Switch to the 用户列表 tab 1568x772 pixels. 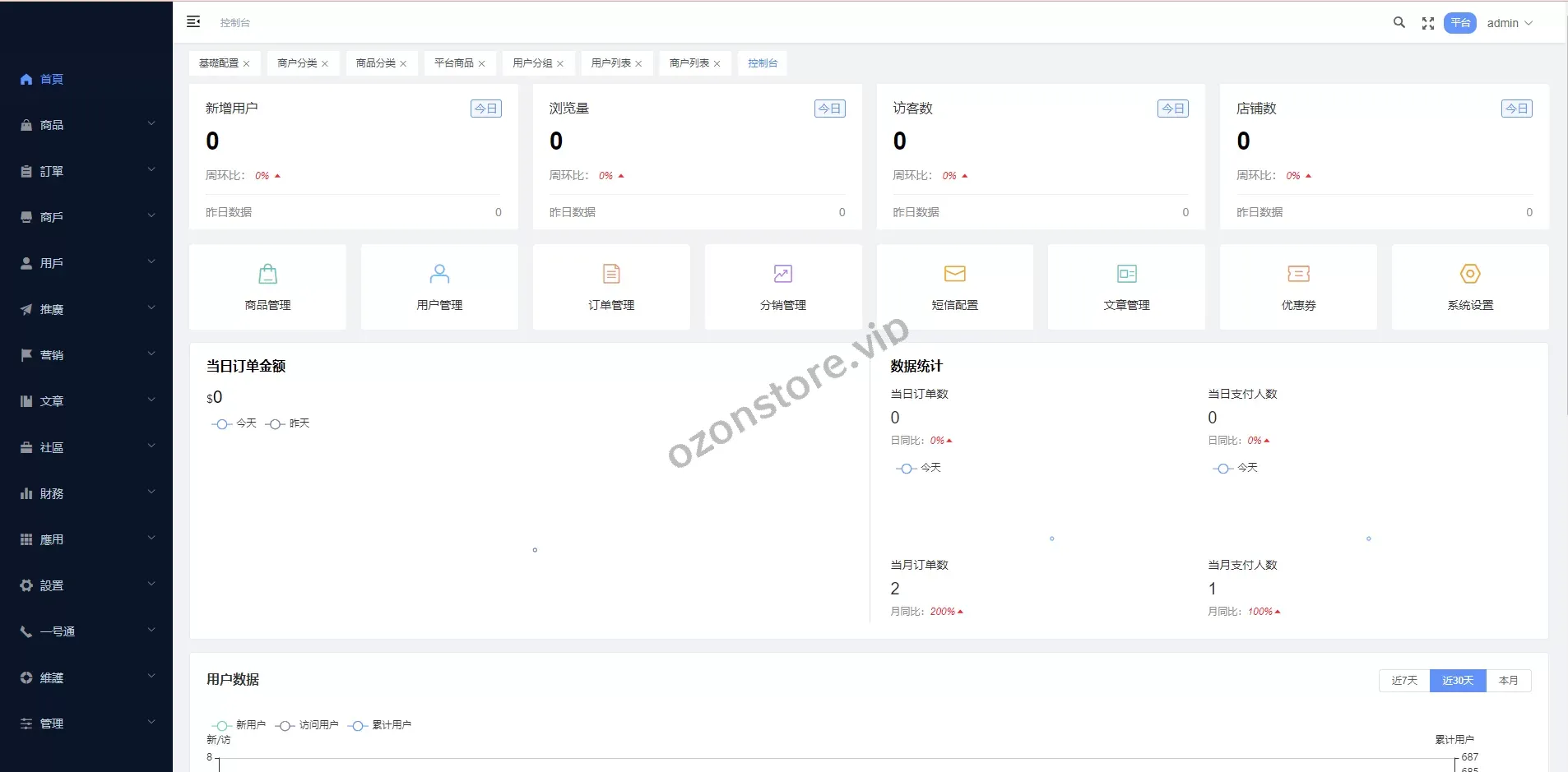click(x=610, y=63)
